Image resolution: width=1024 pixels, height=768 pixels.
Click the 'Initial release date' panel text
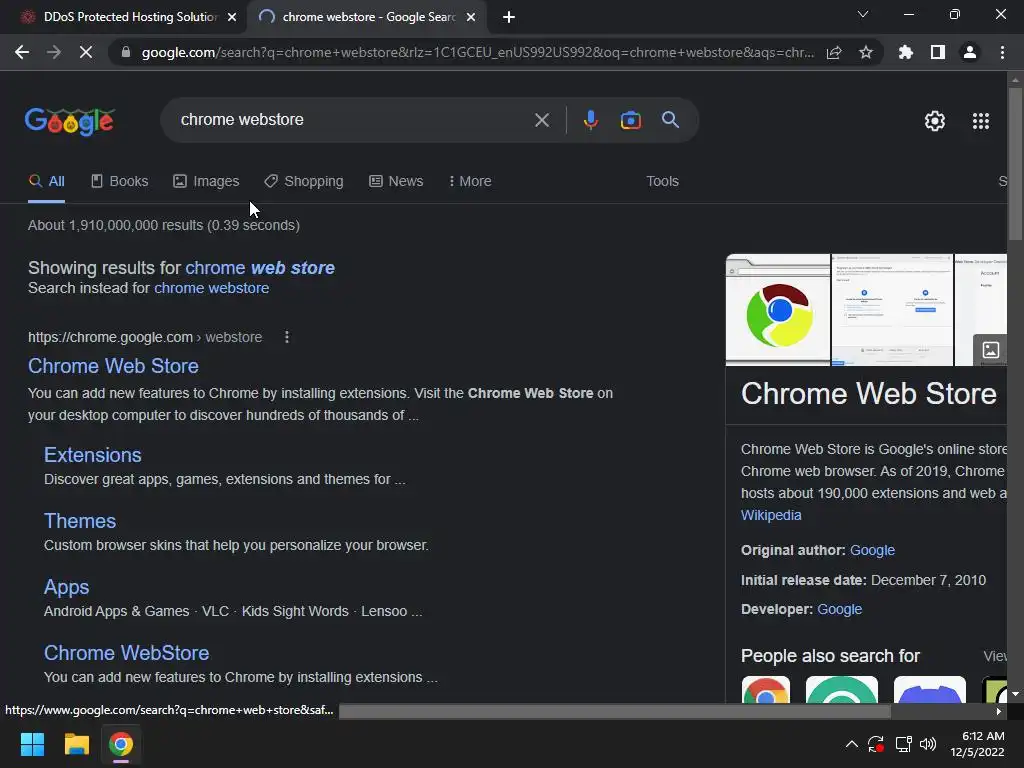(863, 580)
